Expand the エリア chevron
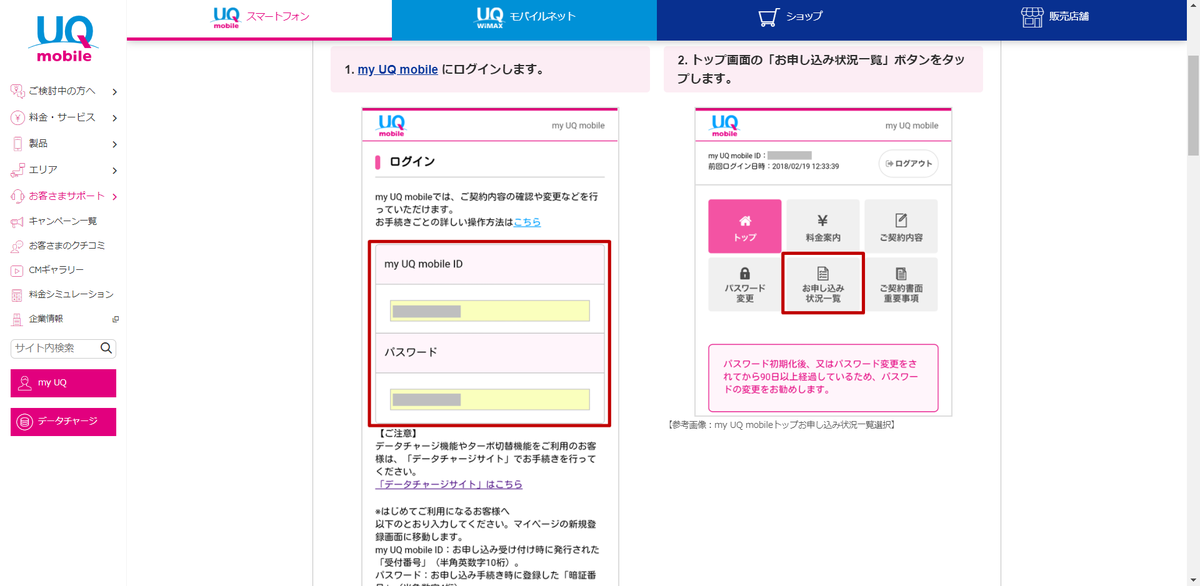This screenshot has width=1200, height=586. 115,170
